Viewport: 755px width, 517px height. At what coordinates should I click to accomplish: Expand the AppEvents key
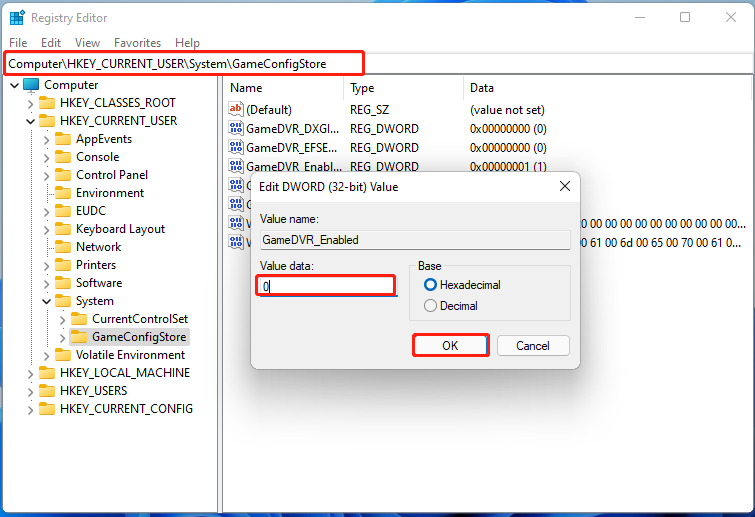pos(46,140)
